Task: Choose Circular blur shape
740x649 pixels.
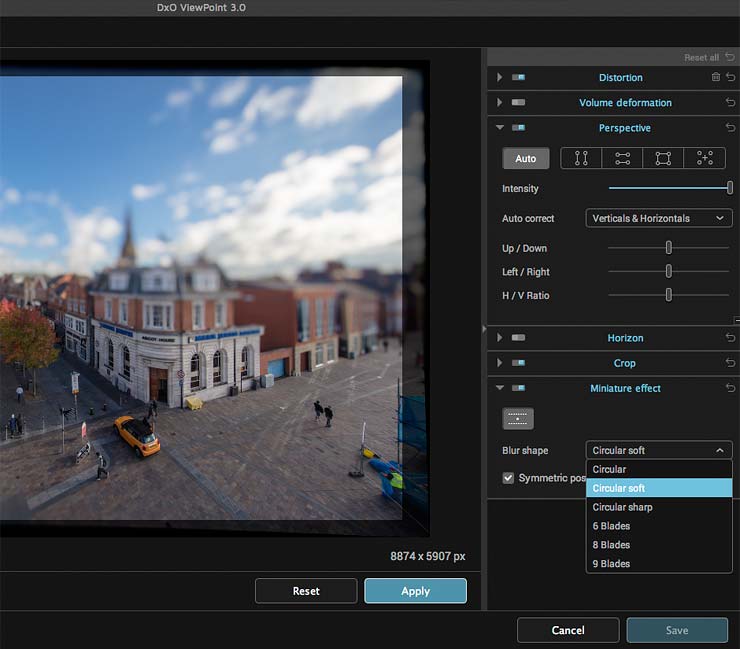Action: (659, 469)
